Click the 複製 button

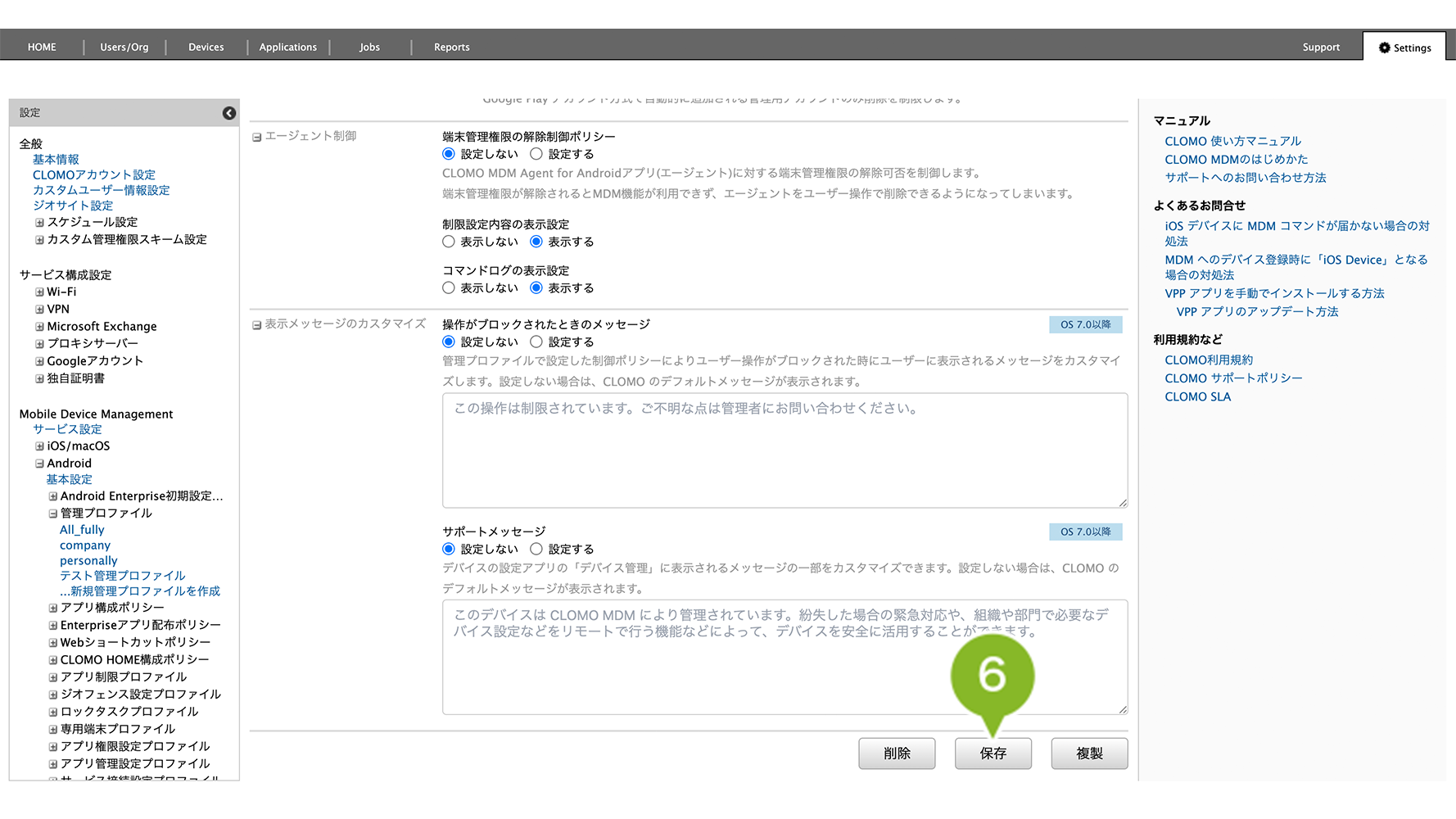[1089, 753]
